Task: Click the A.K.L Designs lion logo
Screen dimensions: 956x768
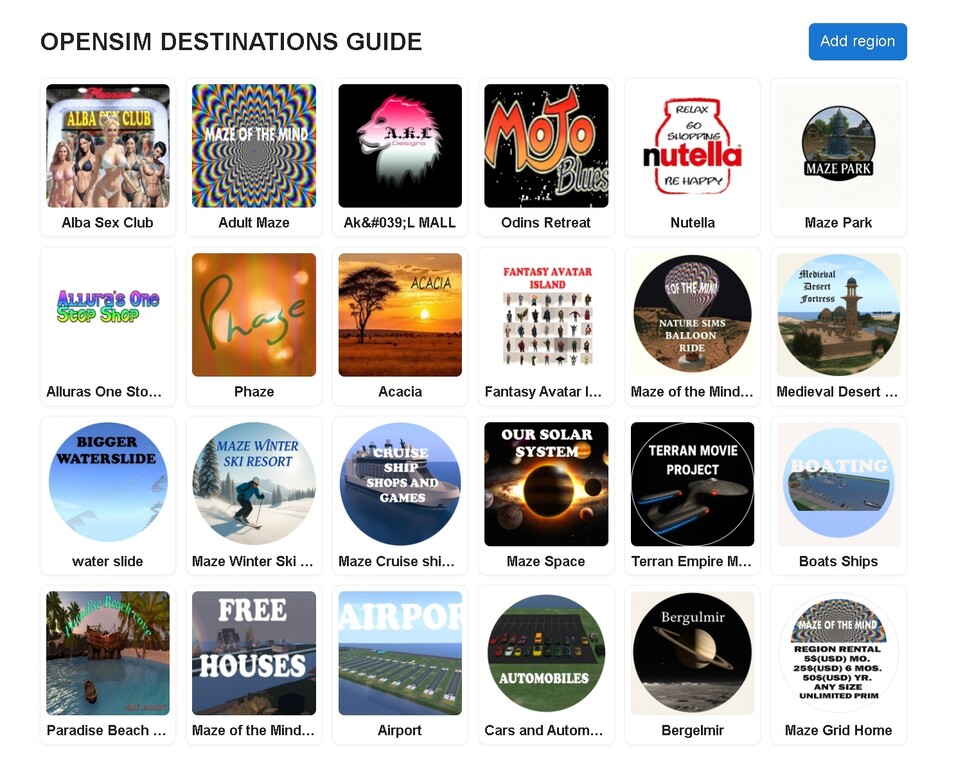Action: coord(400,146)
